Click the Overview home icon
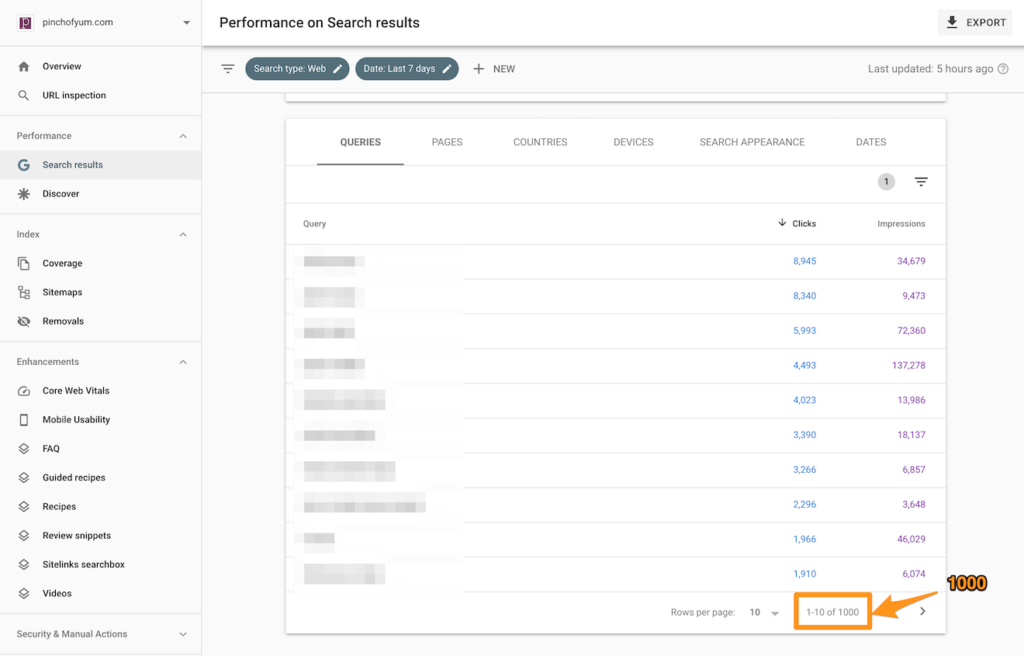1024x656 pixels. [x=24, y=66]
